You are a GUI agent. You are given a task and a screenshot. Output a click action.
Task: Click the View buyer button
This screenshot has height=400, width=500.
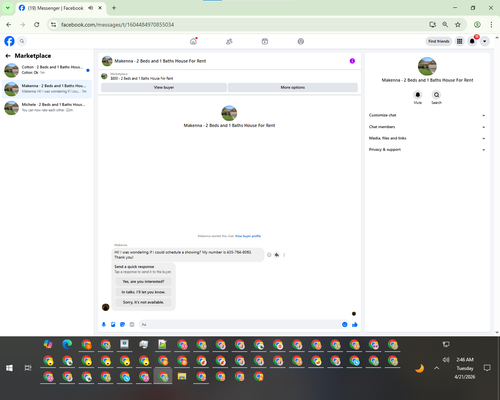pos(164,87)
